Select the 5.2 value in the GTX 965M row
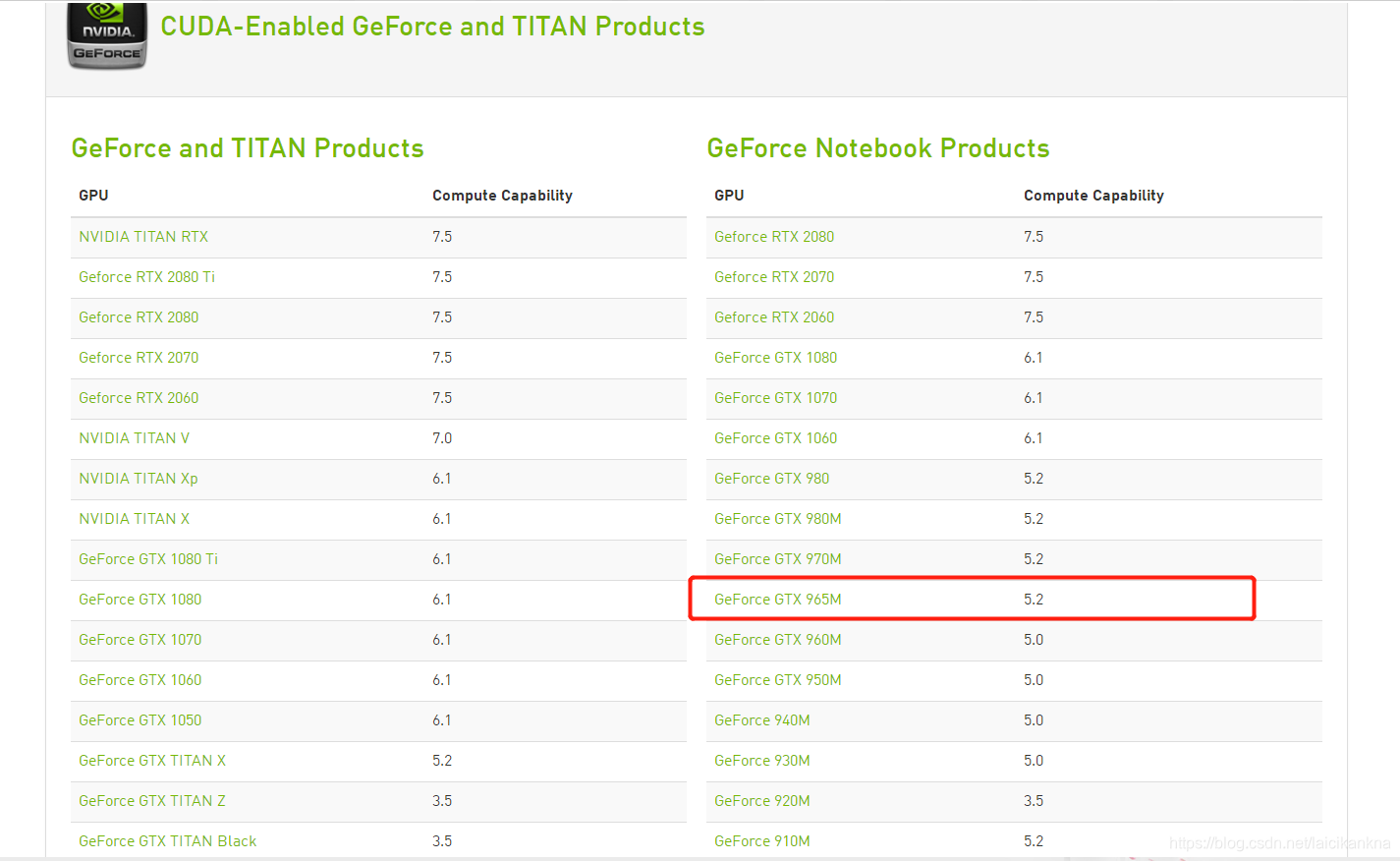 point(1034,600)
